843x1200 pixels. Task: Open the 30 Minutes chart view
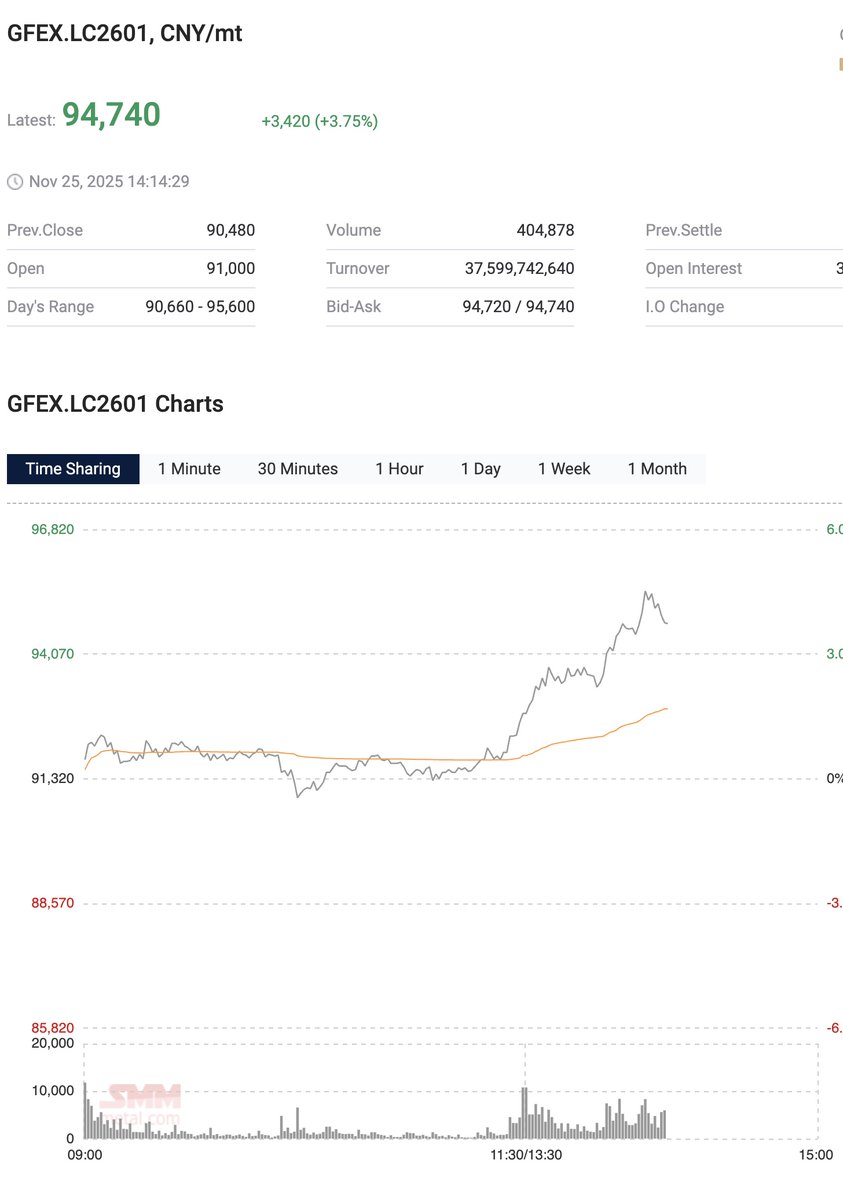click(296, 468)
